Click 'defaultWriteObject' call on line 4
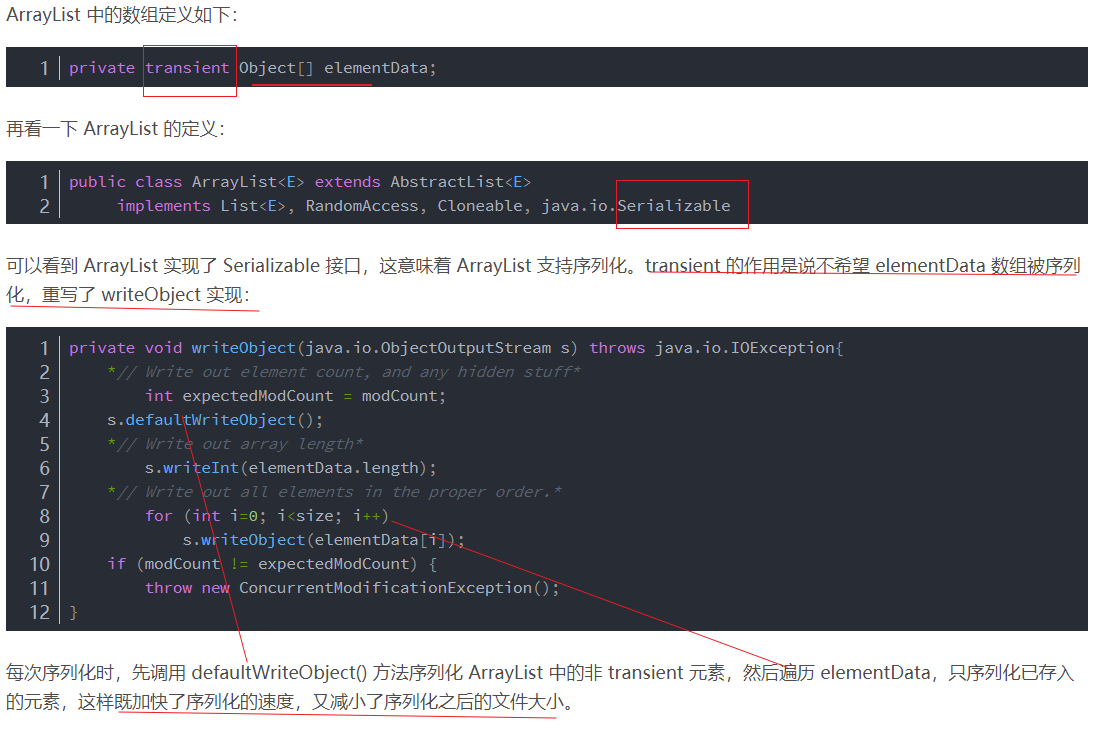 211,420
